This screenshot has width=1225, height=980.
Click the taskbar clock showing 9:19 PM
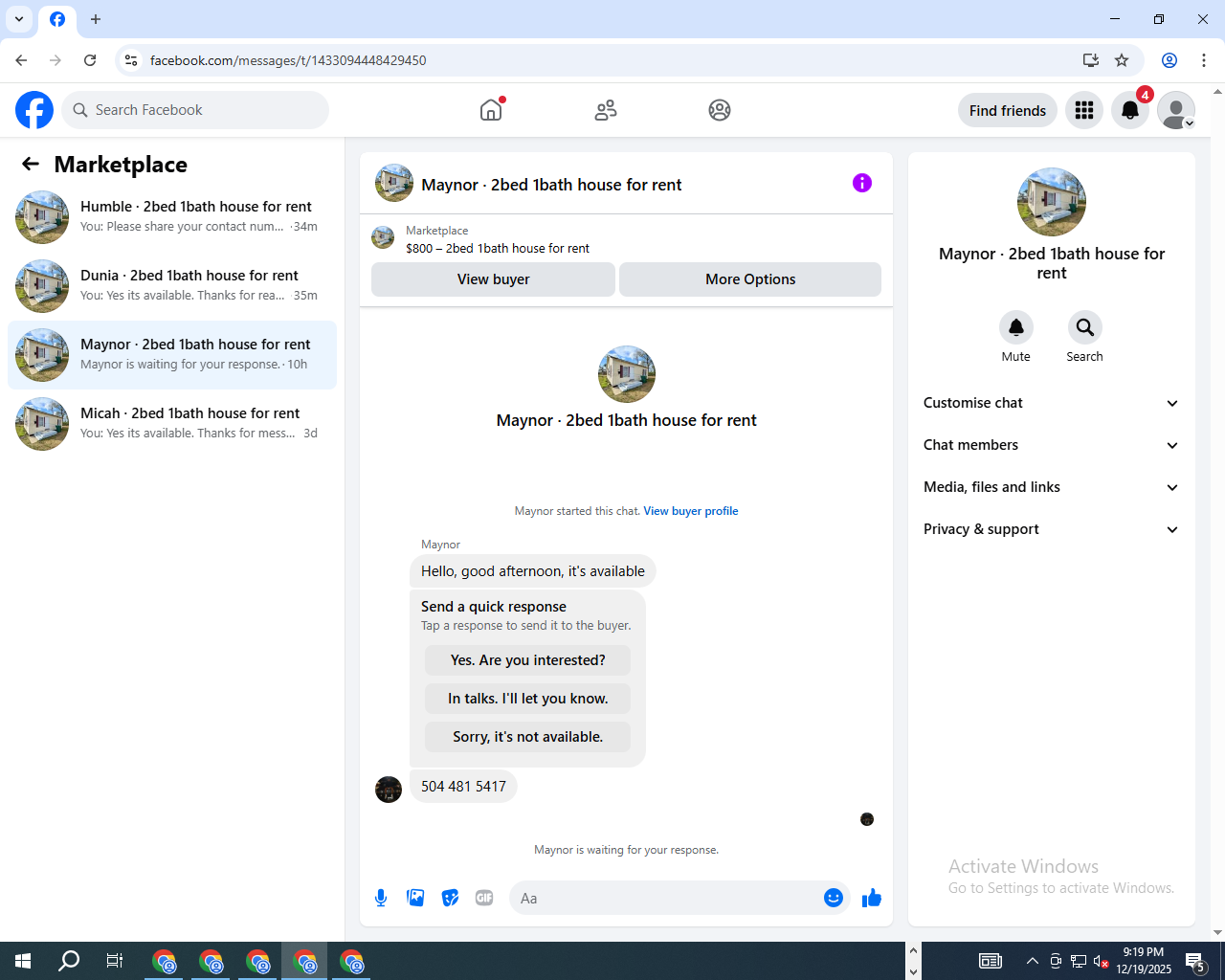1144,961
